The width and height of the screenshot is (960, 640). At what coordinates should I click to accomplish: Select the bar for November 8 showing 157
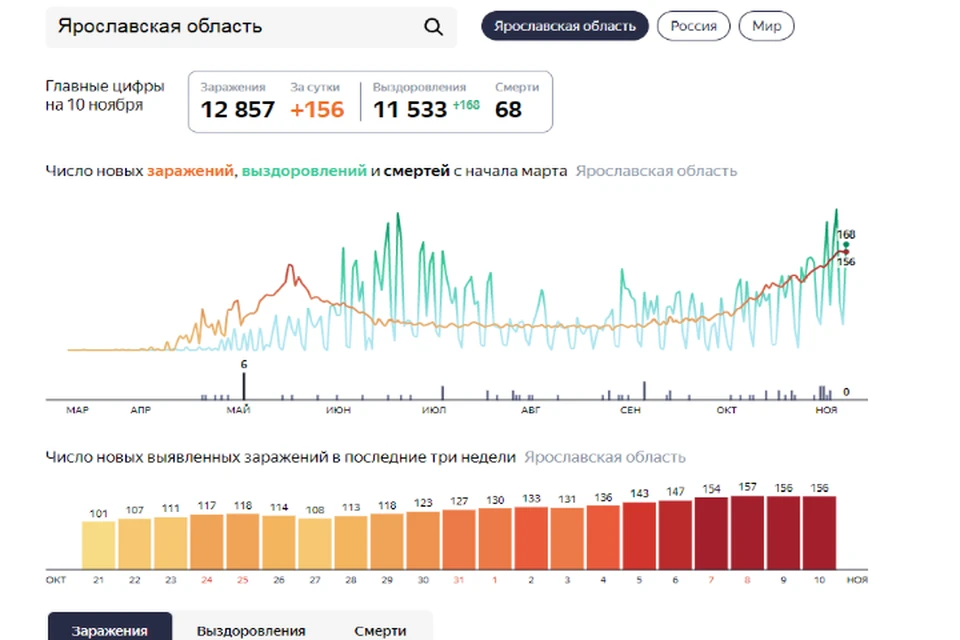tap(747, 532)
